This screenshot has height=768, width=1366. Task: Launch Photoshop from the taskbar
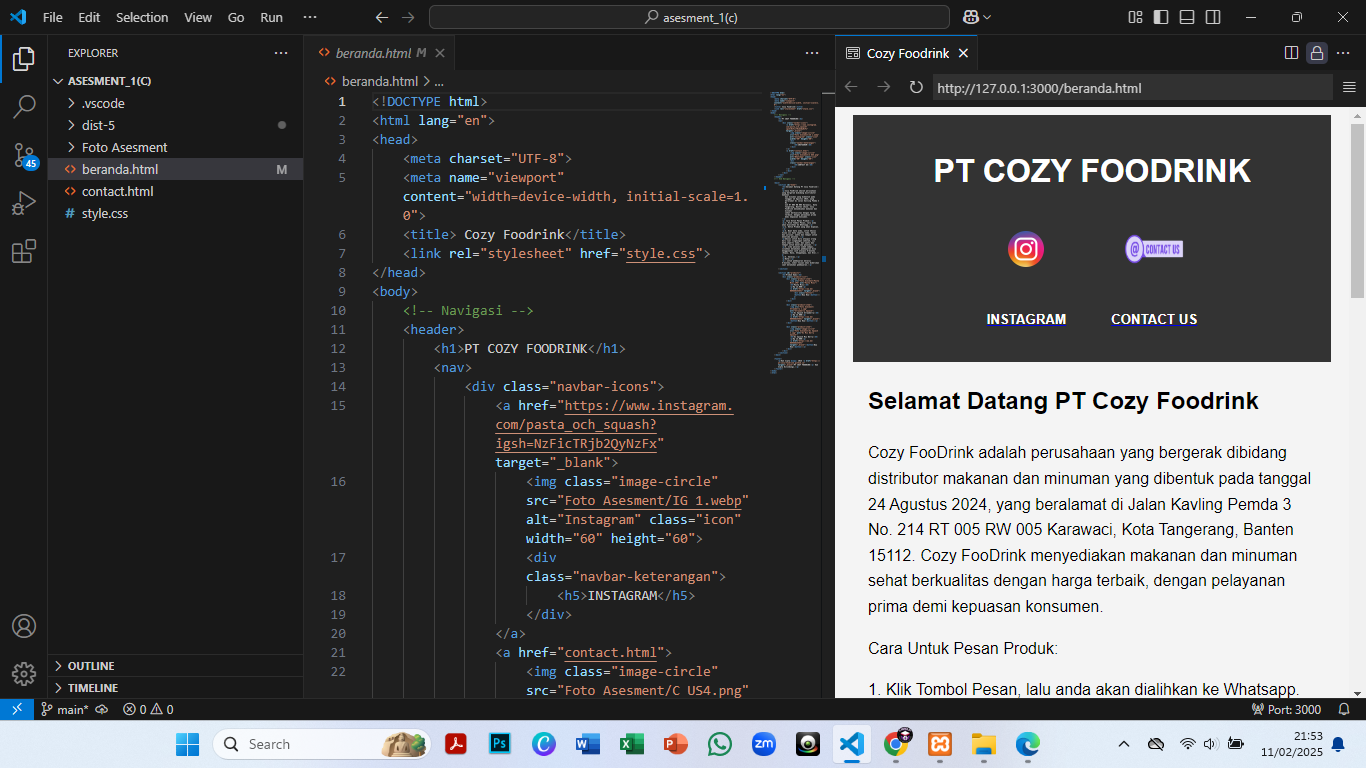coord(500,744)
